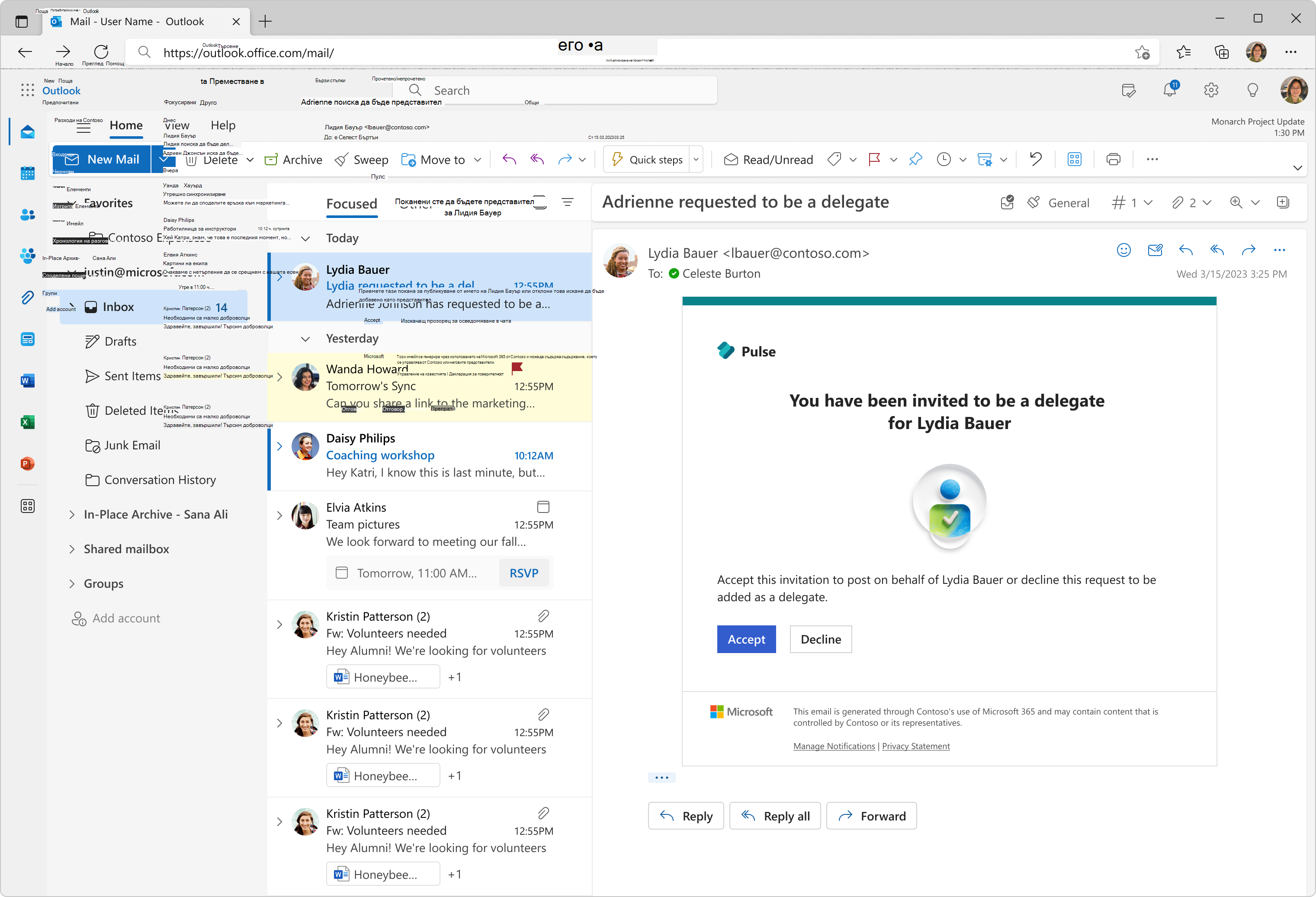Click the Undo icon in ribbon
1316x897 pixels.
point(1035,160)
